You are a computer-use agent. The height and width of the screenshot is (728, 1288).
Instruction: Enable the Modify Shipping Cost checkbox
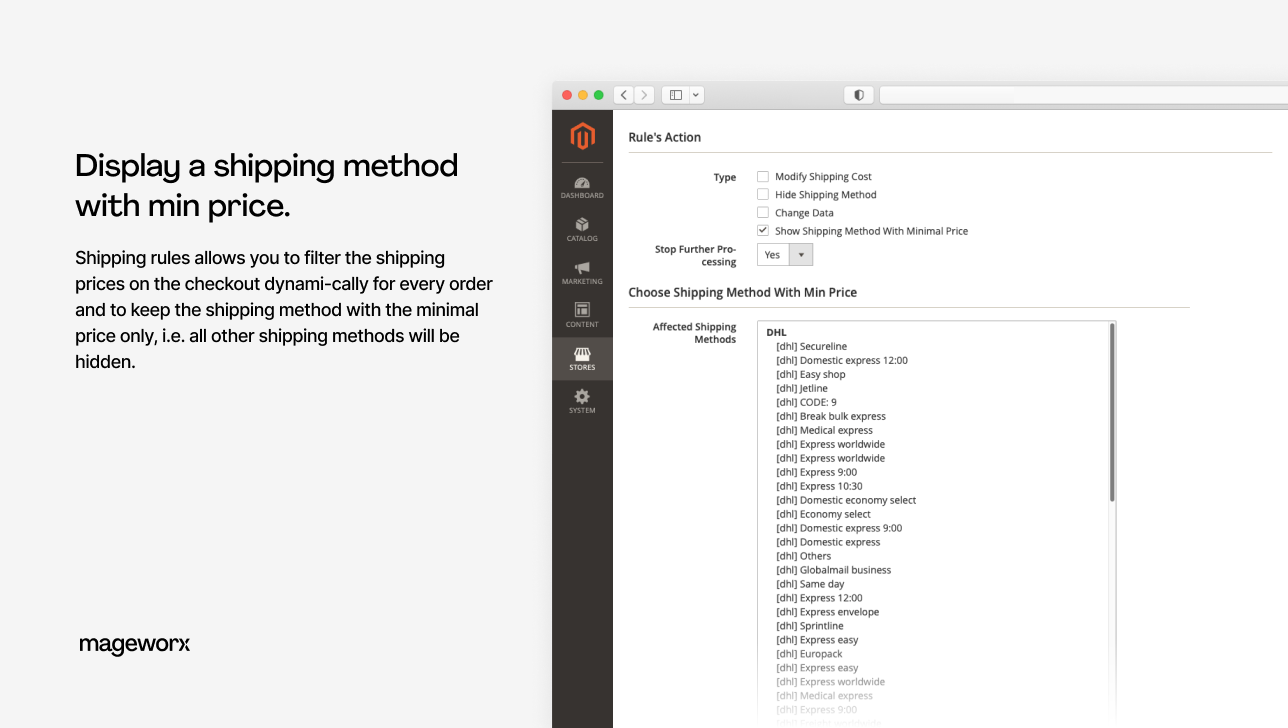pos(762,176)
